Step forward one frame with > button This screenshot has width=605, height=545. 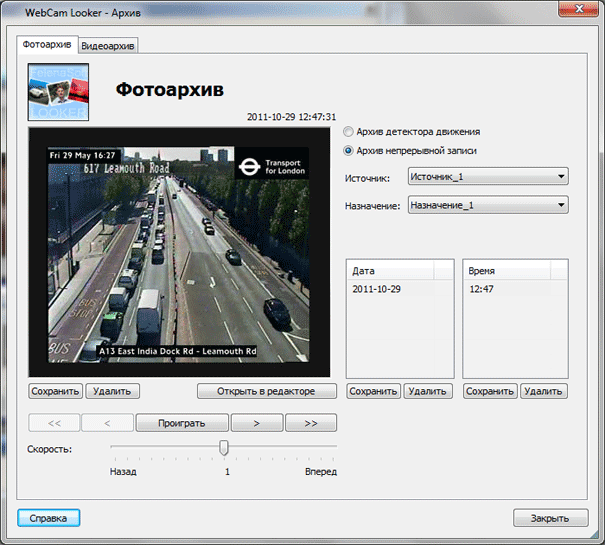(257, 423)
